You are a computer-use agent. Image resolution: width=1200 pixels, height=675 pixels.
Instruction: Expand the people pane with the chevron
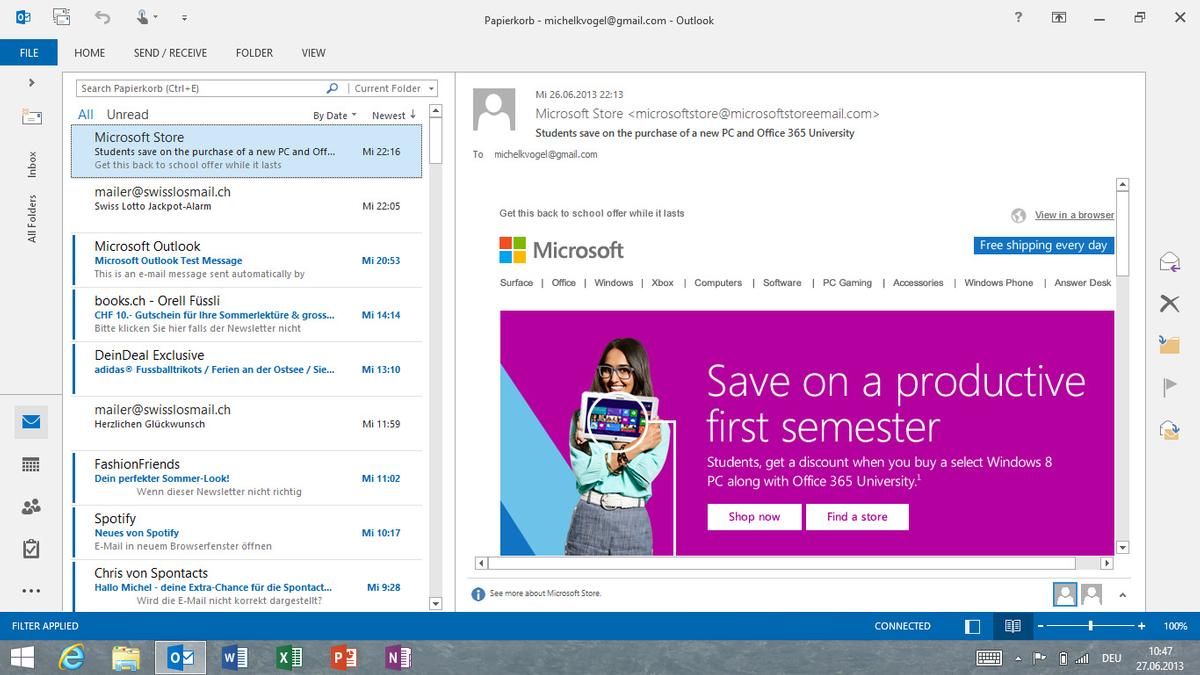click(x=1121, y=595)
